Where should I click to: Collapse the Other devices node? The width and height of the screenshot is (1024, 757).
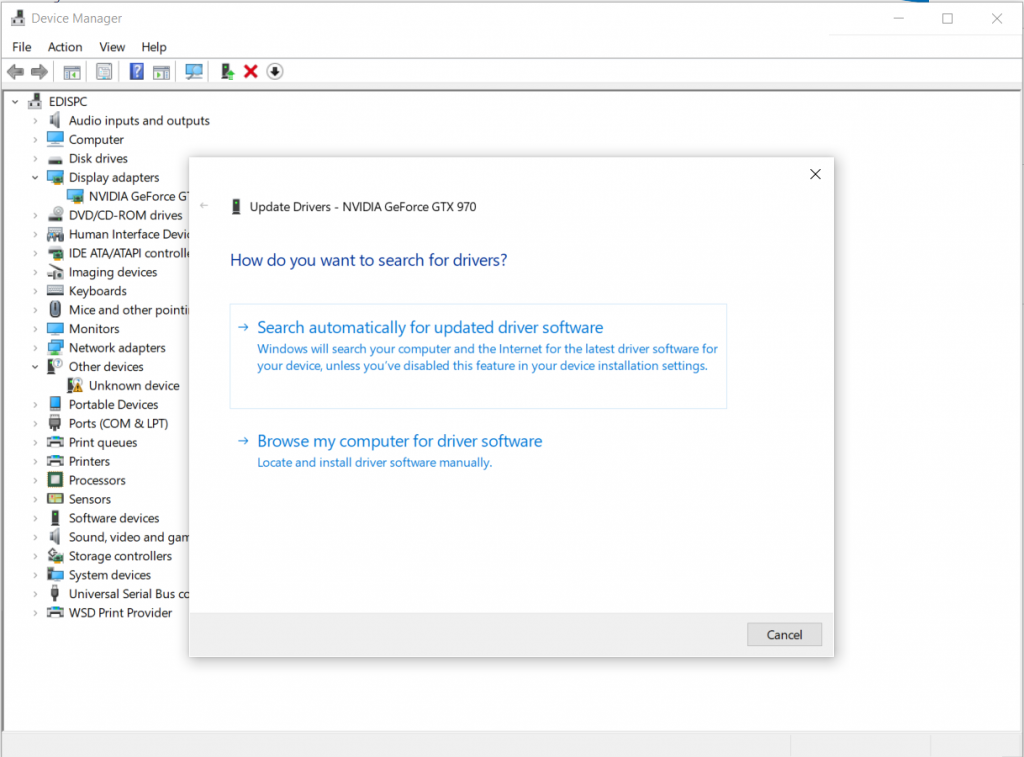point(35,367)
